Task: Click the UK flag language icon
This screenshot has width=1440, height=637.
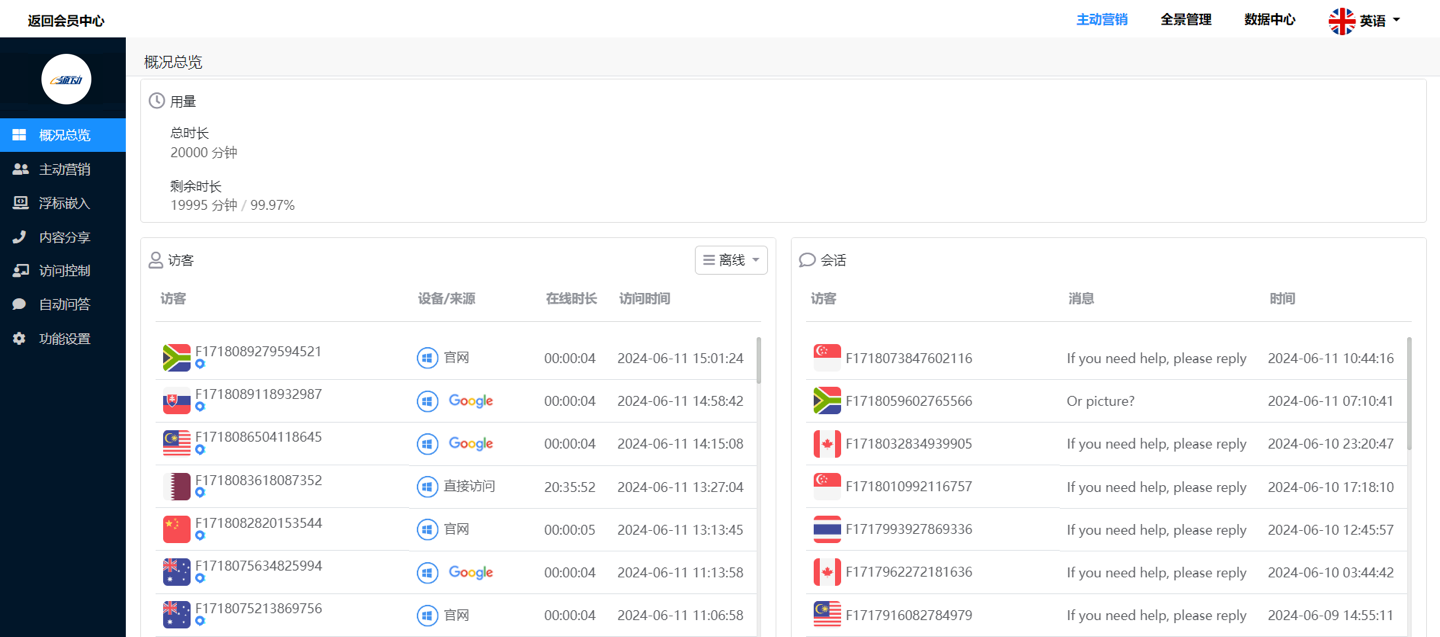Action: pyautogui.click(x=1342, y=20)
